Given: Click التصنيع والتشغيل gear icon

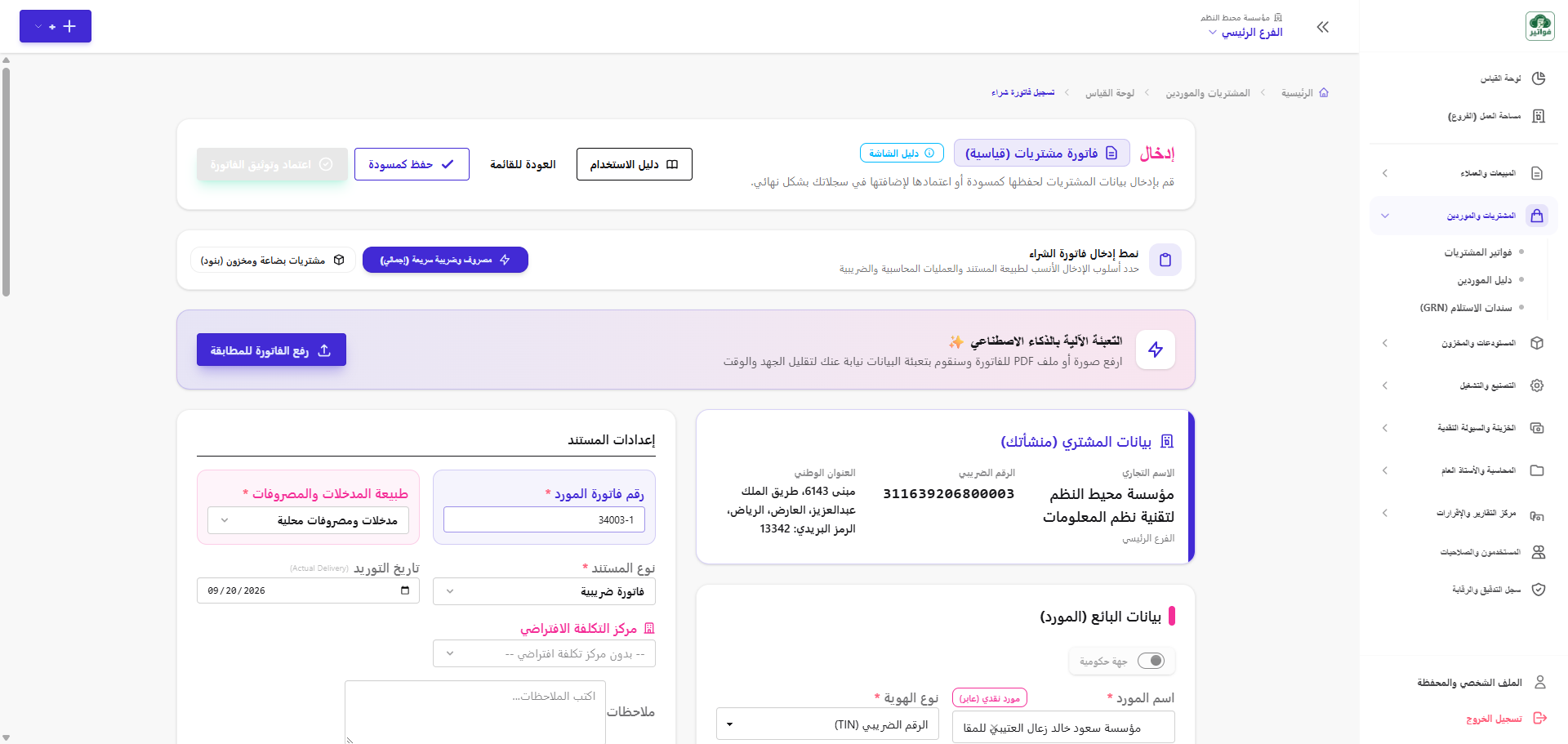Looking at the screenshot, I should 1537,385.
